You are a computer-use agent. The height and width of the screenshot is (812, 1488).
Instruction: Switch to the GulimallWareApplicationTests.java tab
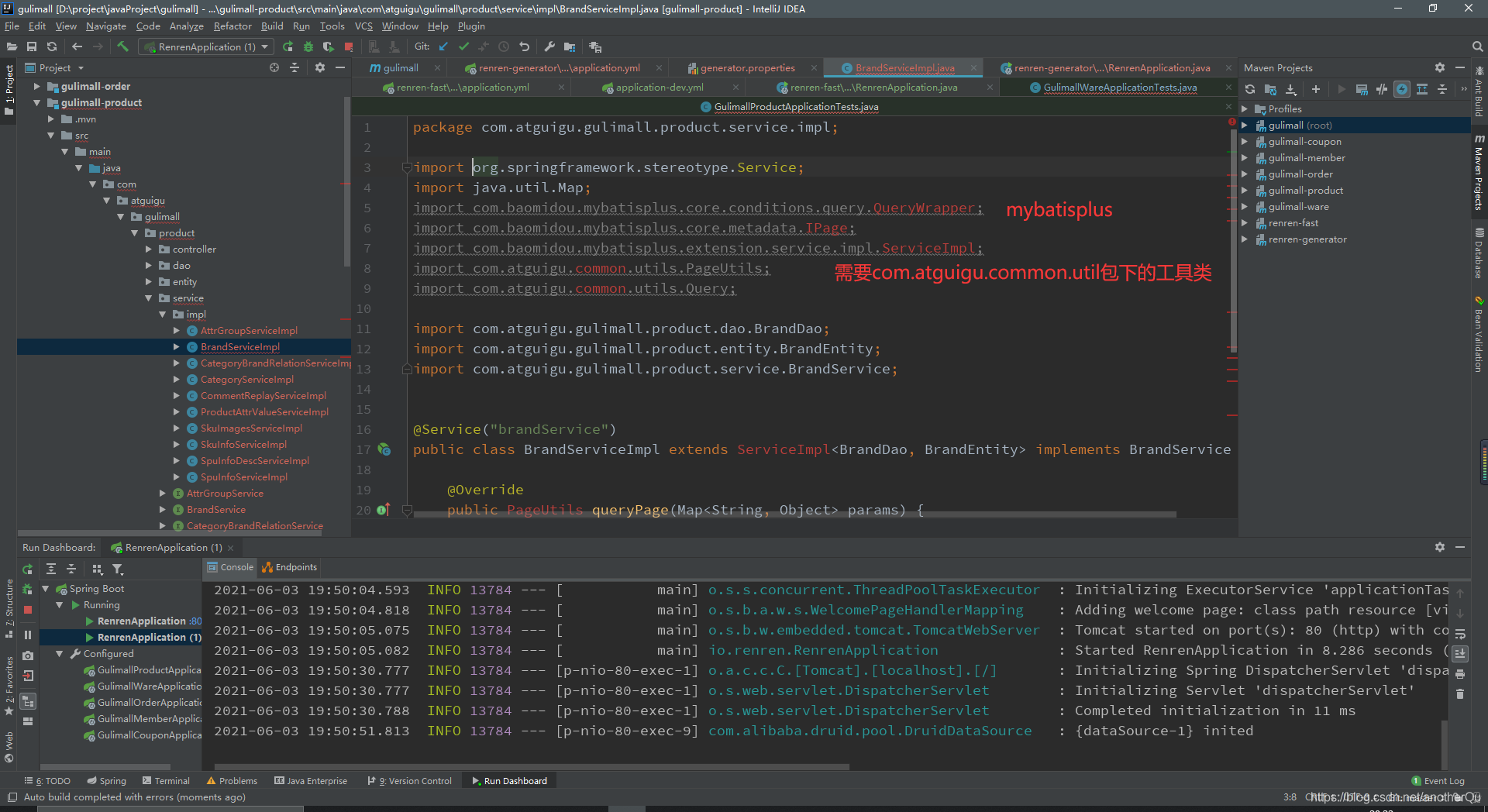point(1120,87)
